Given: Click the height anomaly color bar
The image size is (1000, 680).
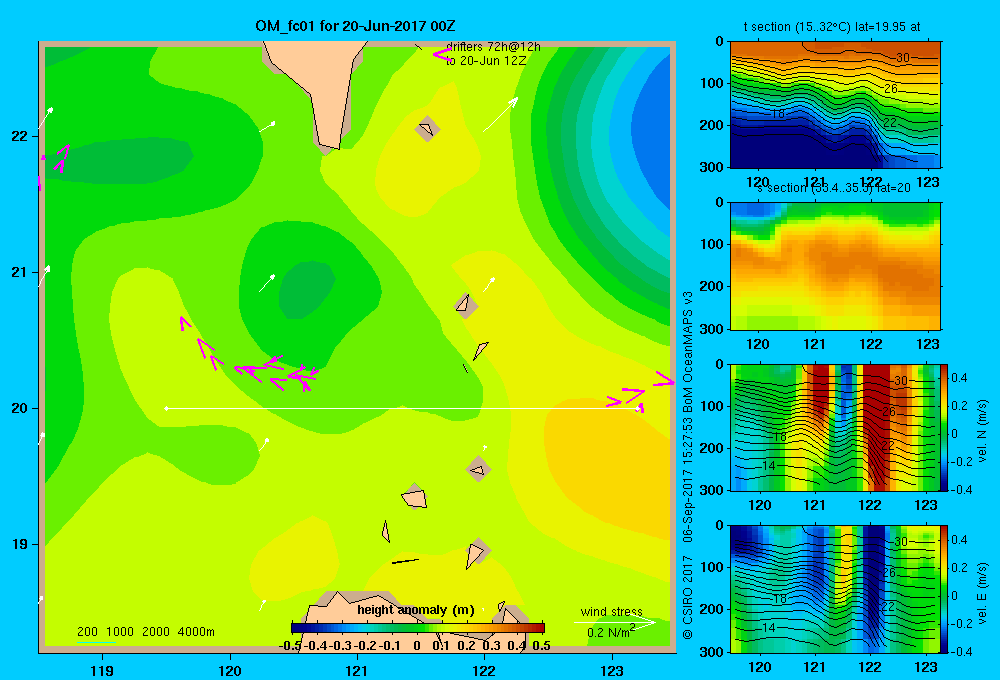Looking at the screenshot, I should pyautogui.click(x=418, y=628).
